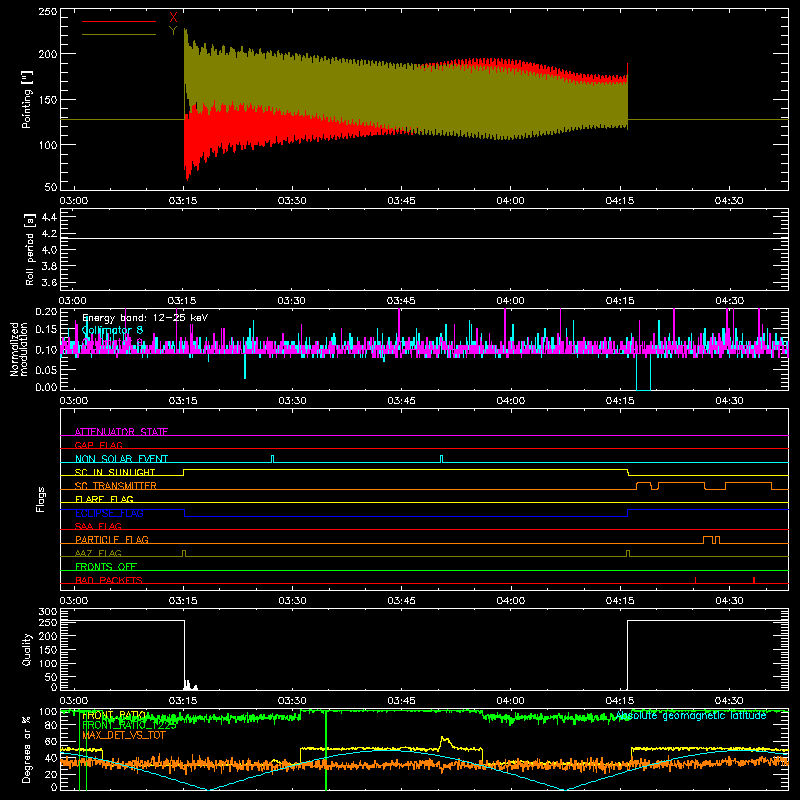
Task: Click the Flags axis title
Action: 41,499
